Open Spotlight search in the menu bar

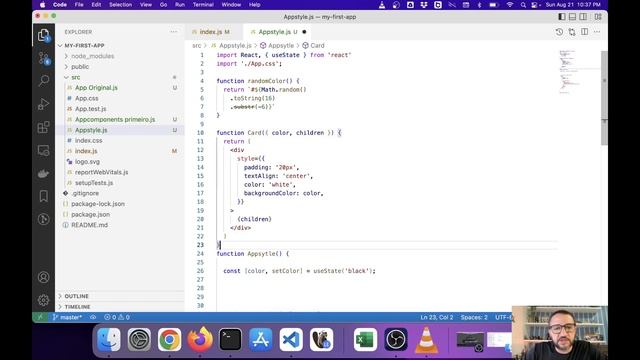(523, 5)
